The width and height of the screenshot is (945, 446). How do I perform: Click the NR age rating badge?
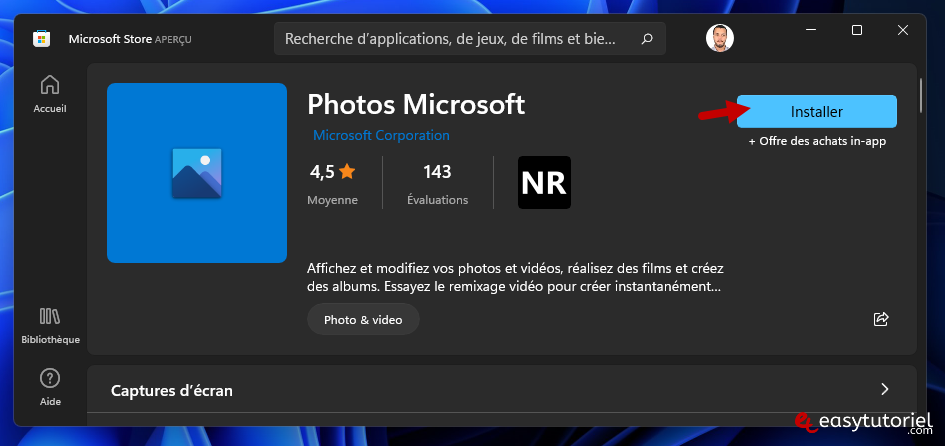544,183
